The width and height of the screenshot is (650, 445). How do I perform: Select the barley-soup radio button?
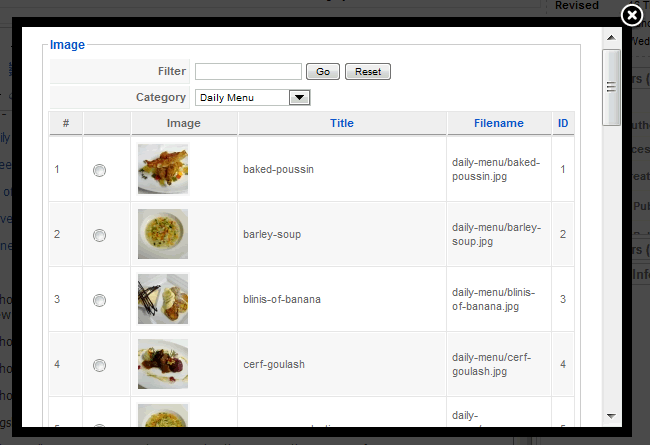coord(99,235)
